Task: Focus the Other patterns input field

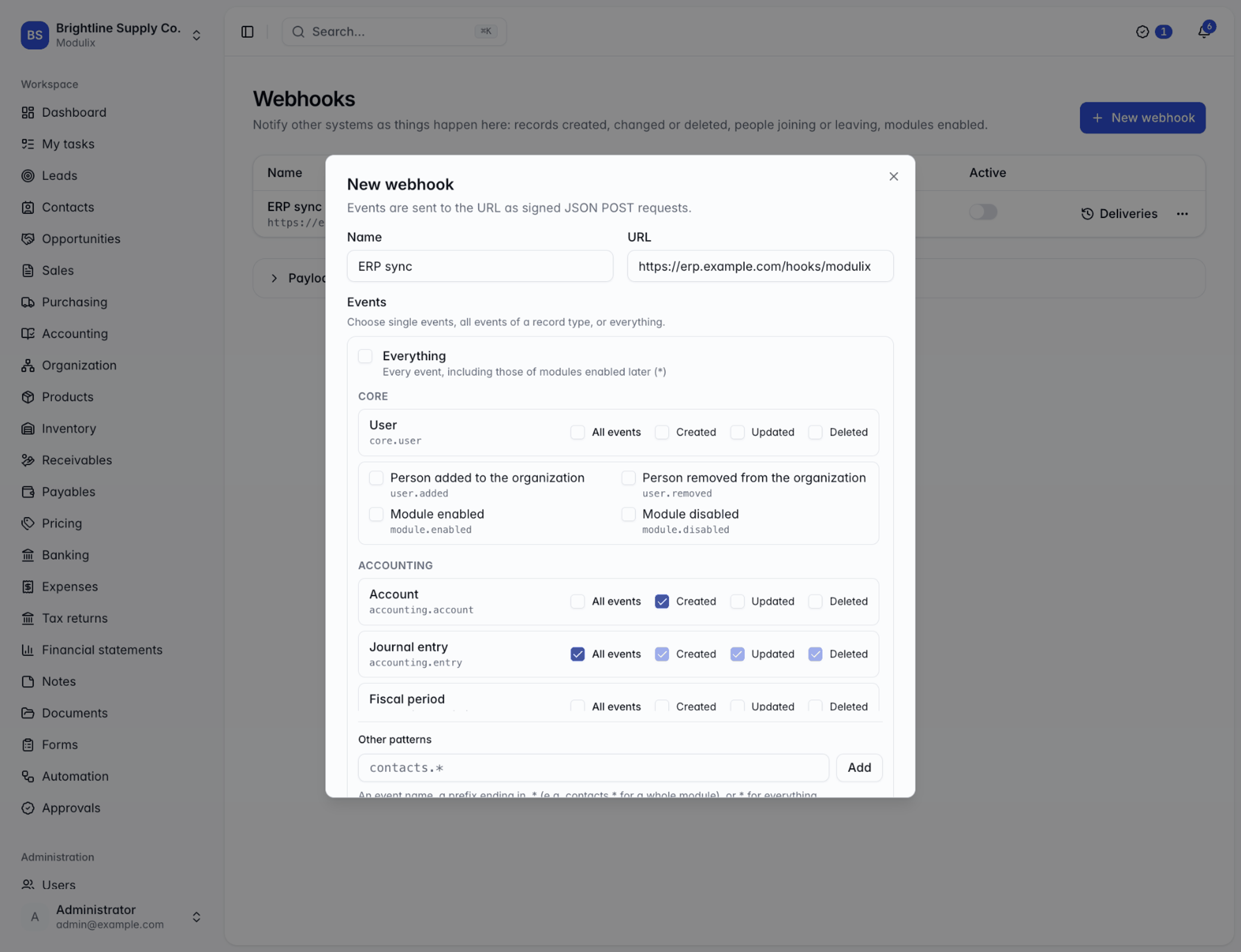Action: [593, 768]
